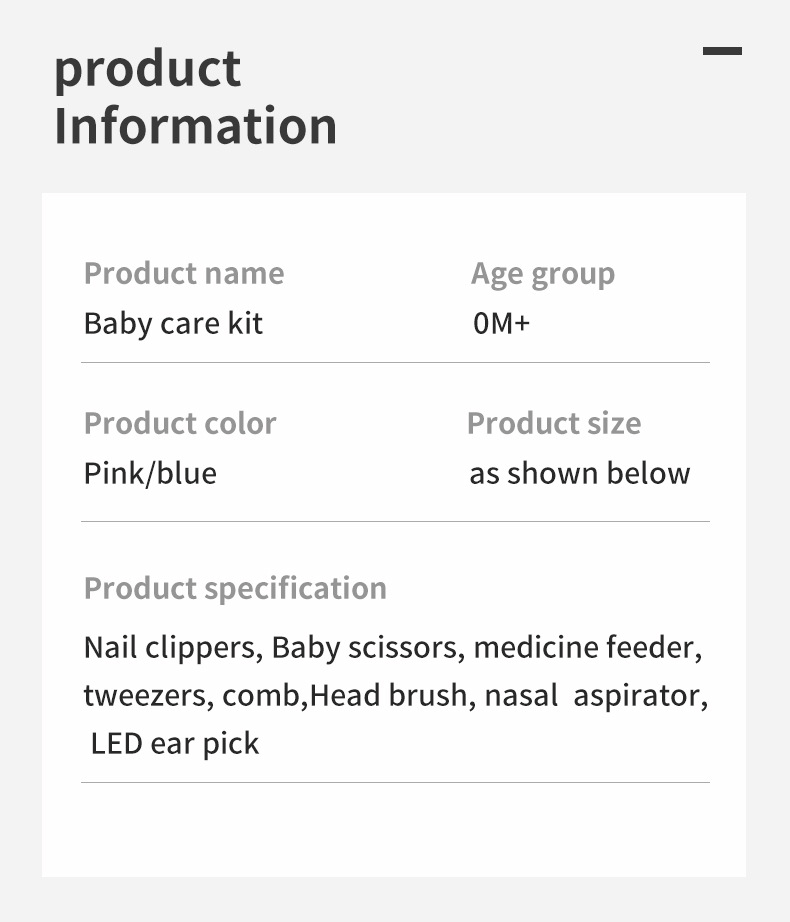Select the "Product name" label
This screenshot has height=922, width=790.
(184, 273)
